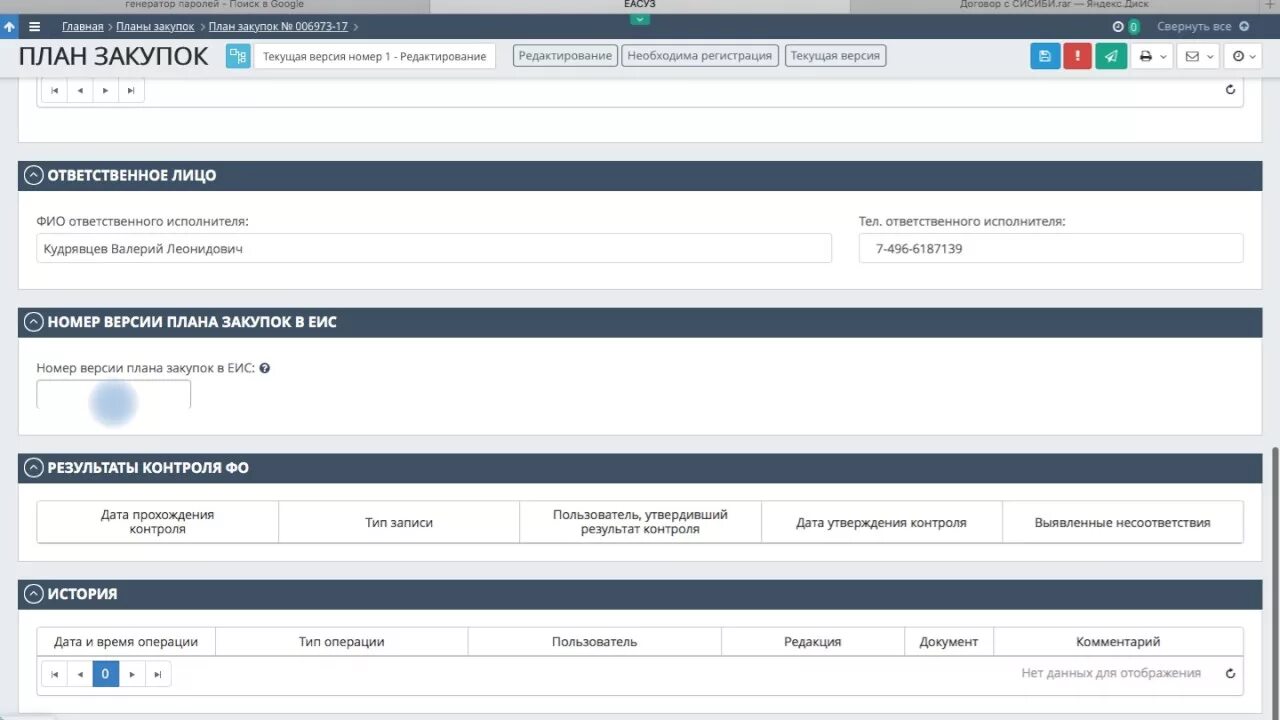Click Дата утверждения контроля column header
Image resolution: width=1280 pixels, height=720 pixels.
click(x=881, y=522)
